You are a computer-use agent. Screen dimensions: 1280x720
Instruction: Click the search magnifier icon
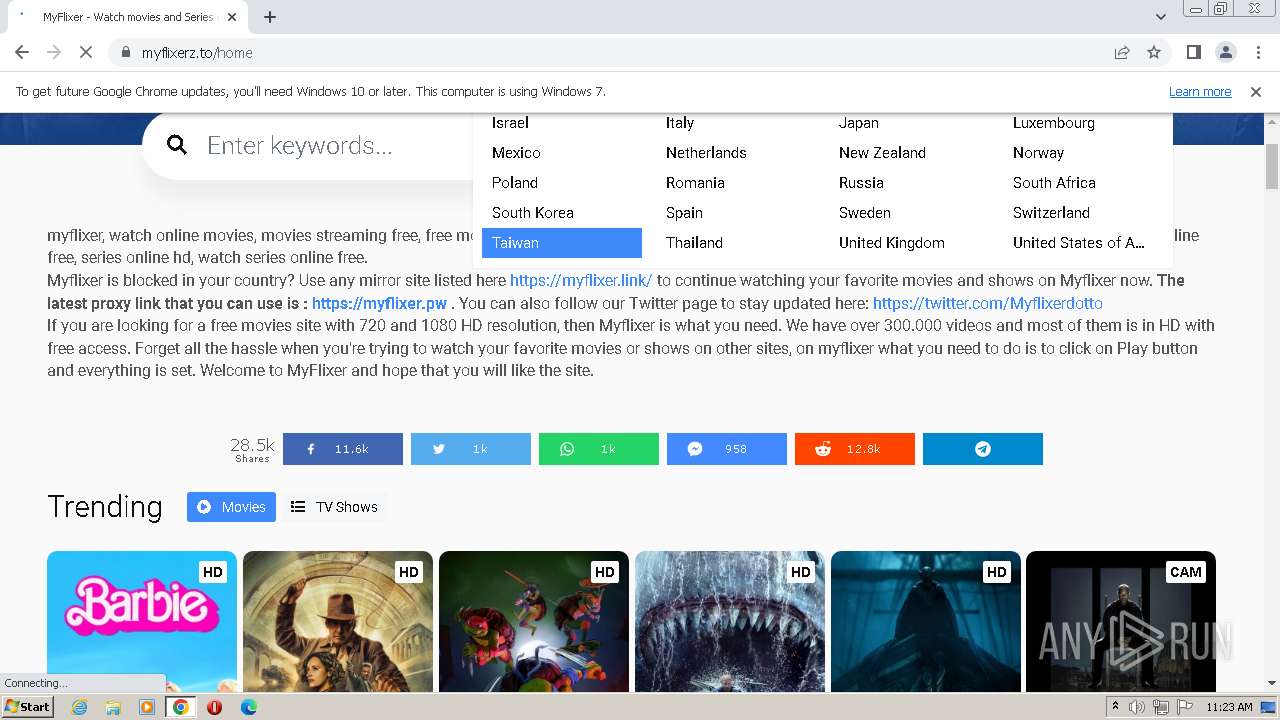point(177,145)
